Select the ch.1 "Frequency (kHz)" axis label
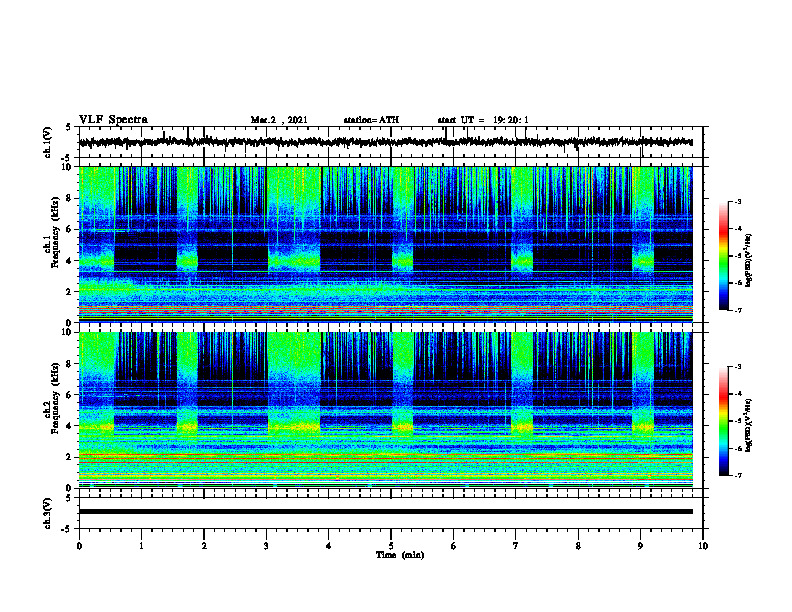Screen dimensions: 792x612 (x=55, y=233)
